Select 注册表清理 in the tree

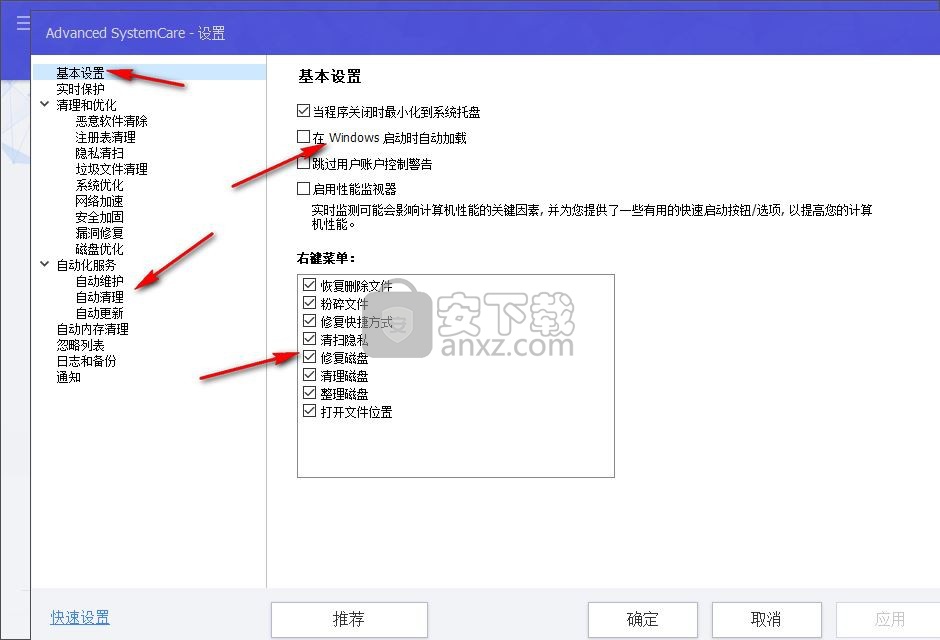105,137
